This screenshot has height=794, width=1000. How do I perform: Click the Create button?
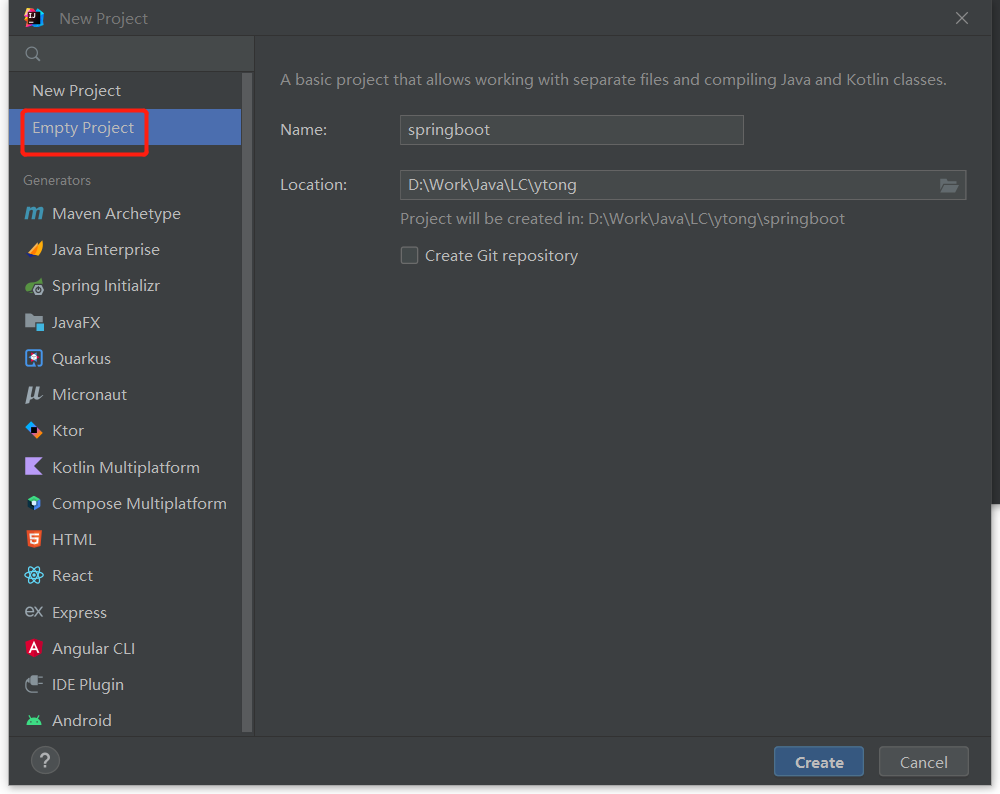click(819, 761)
